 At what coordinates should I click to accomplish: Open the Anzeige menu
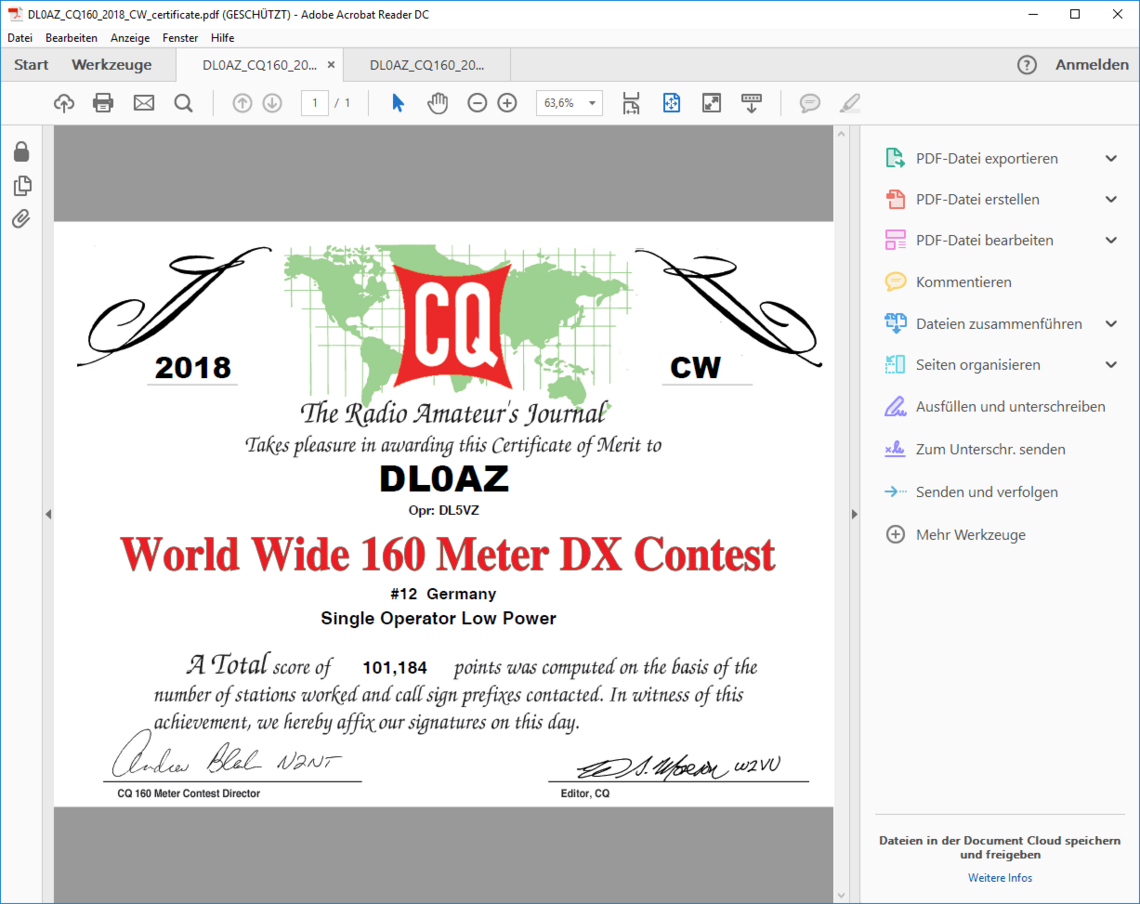point(130,38)
